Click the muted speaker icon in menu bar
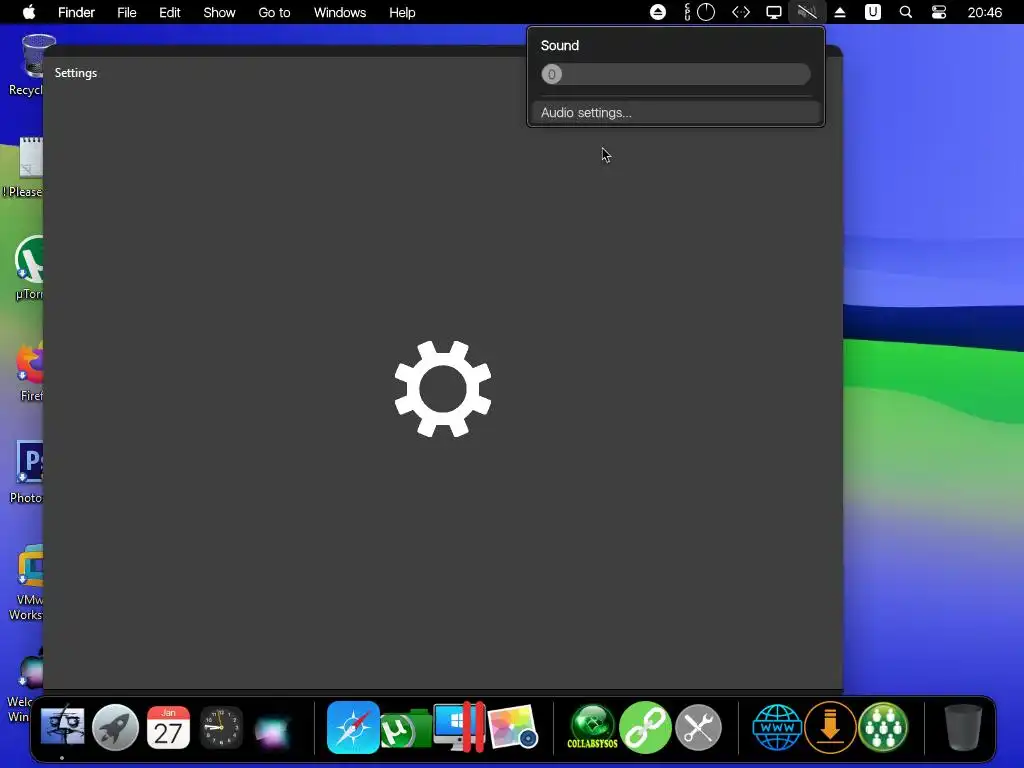Viewport: 1024px width, 768px height. tap(807, 12)
